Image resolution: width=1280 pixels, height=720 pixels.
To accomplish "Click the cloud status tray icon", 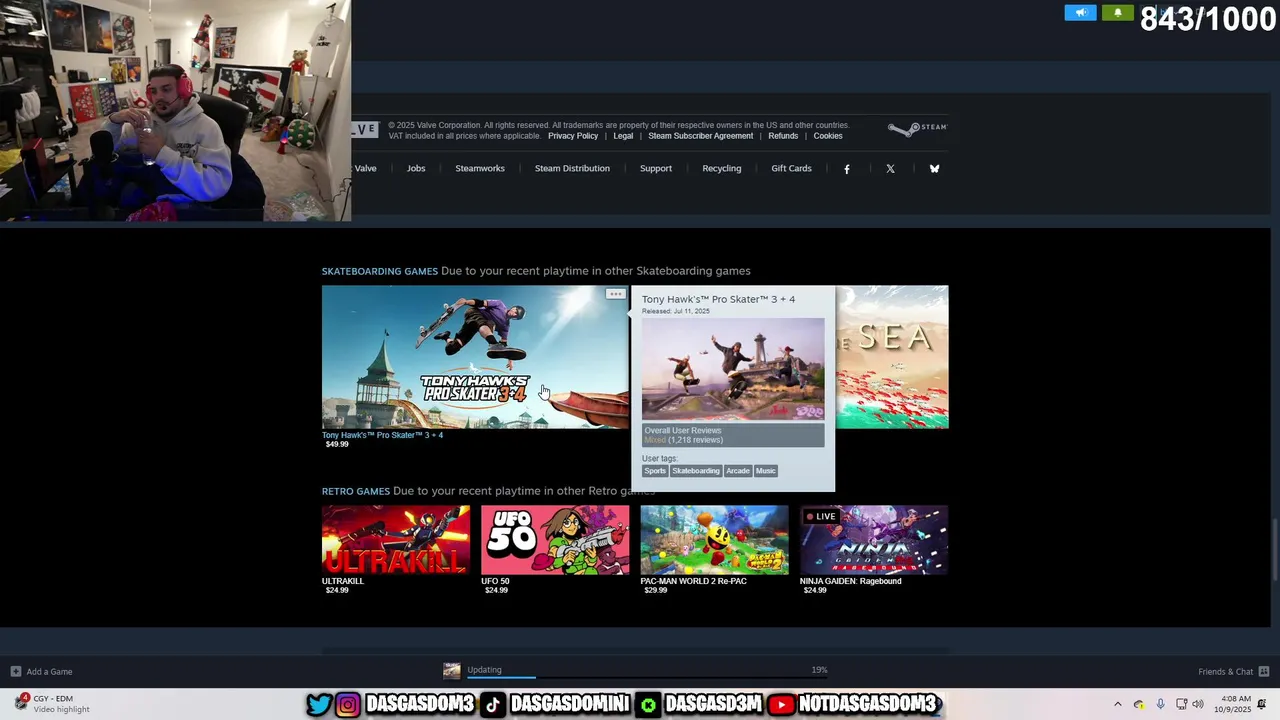I will (x=1139, y=704).
